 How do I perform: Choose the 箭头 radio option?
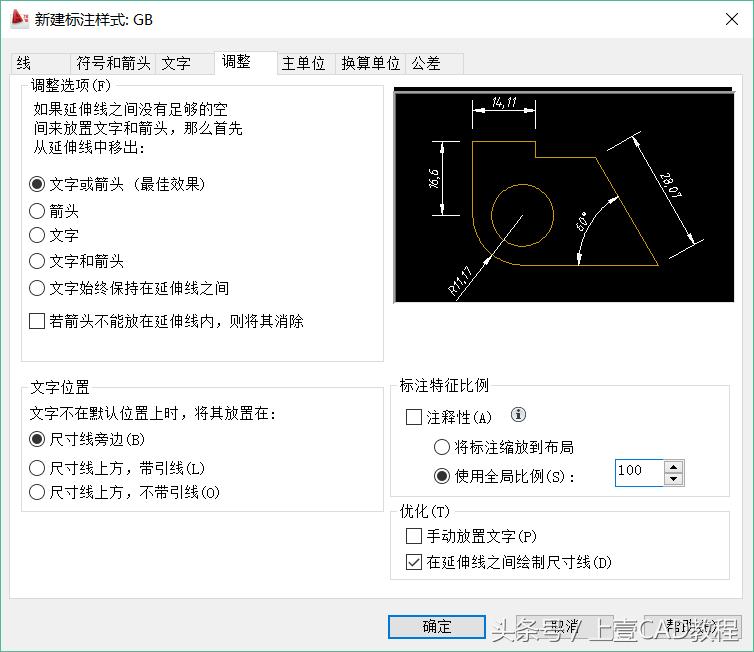click(54, 211)
